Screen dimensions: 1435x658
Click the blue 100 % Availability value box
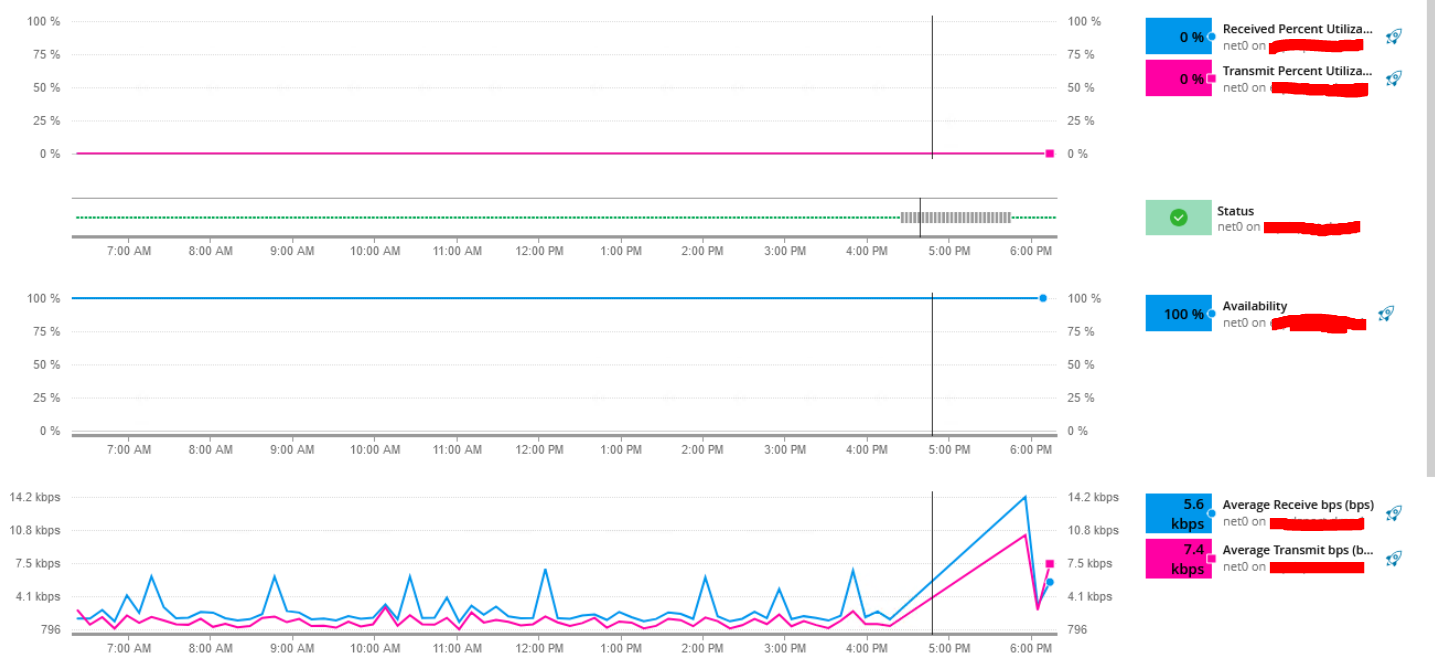[x=1178, y=313]
